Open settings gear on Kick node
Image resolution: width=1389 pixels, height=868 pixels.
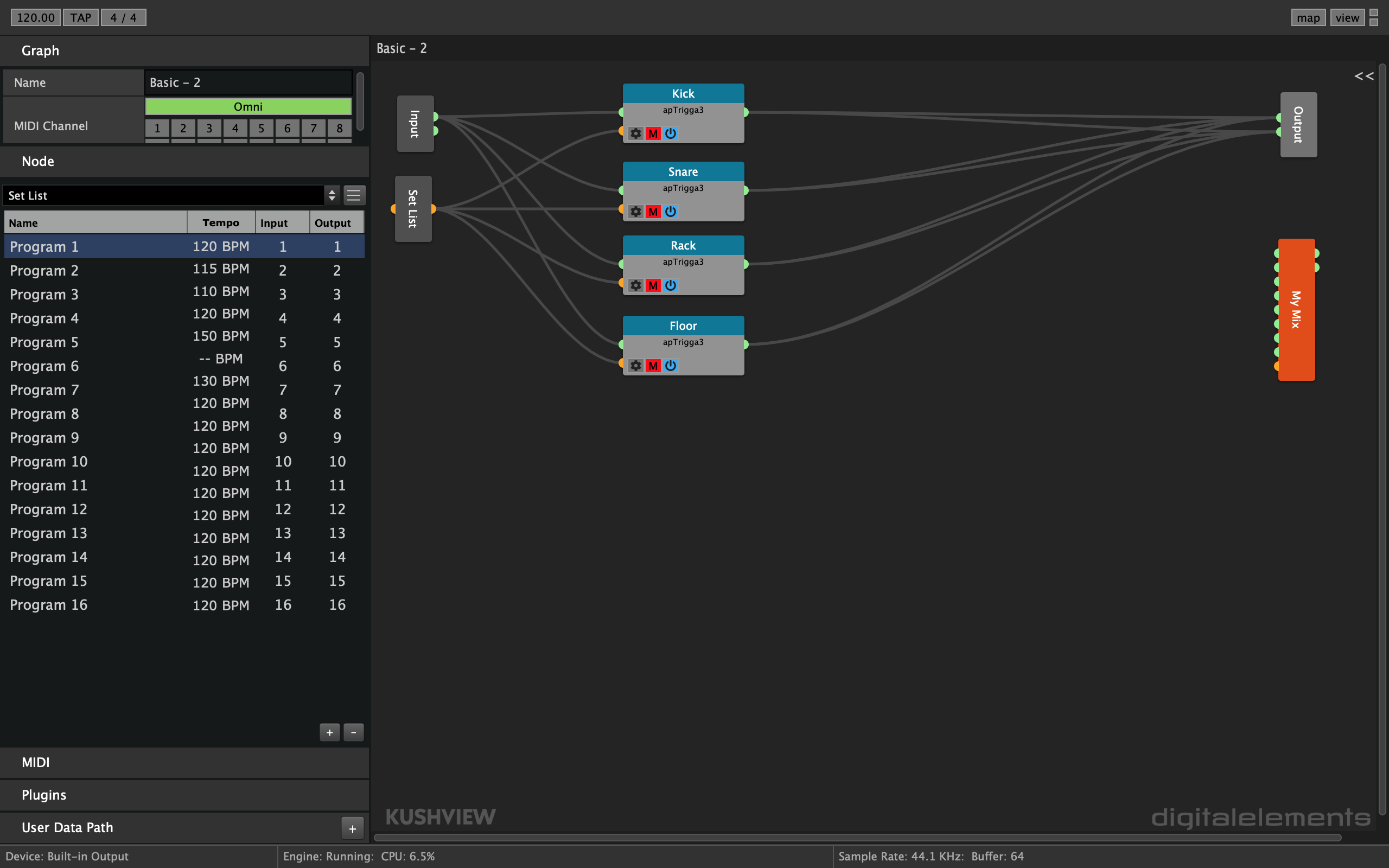point(635,133)
